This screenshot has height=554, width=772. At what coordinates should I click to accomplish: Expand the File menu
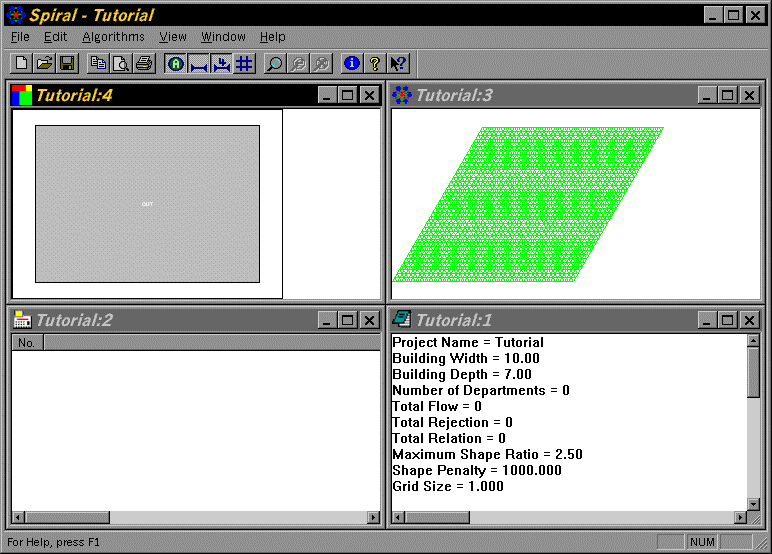(x=20, y=37)
